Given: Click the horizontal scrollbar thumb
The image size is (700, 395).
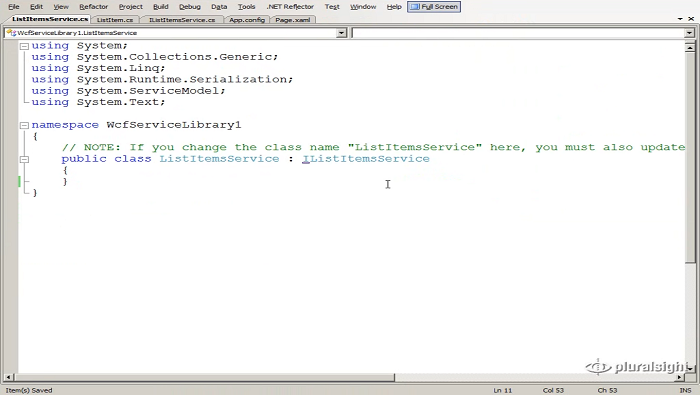Looking at the screenshot, I should 204,378.
